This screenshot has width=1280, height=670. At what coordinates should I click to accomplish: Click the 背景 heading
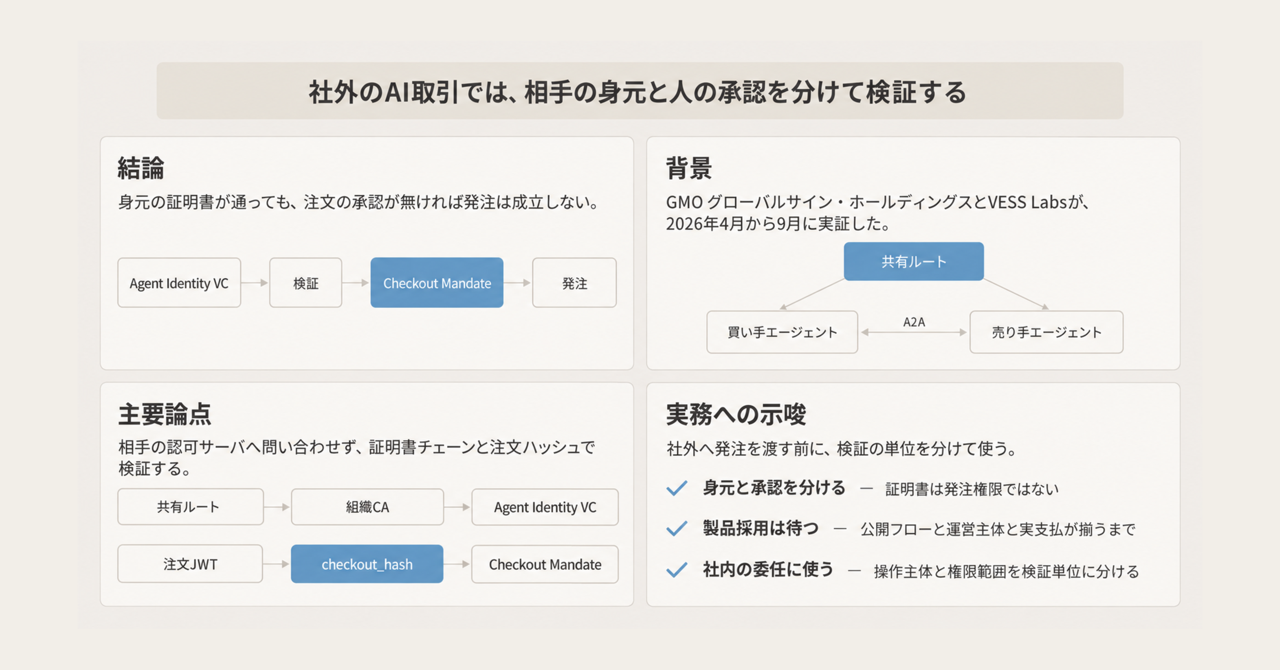pos(689,167)
